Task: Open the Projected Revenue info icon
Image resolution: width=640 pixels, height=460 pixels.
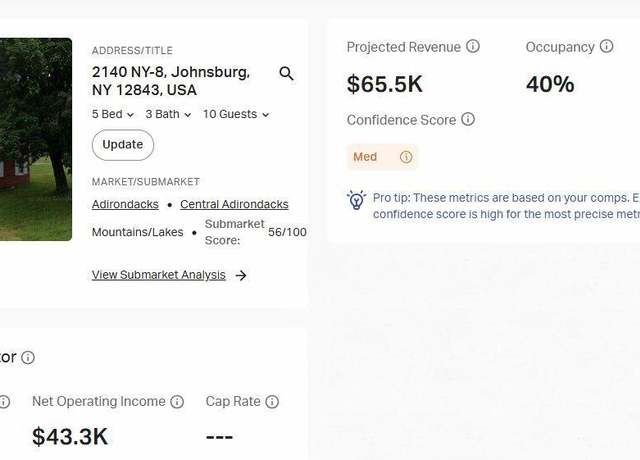Action: 473,46
